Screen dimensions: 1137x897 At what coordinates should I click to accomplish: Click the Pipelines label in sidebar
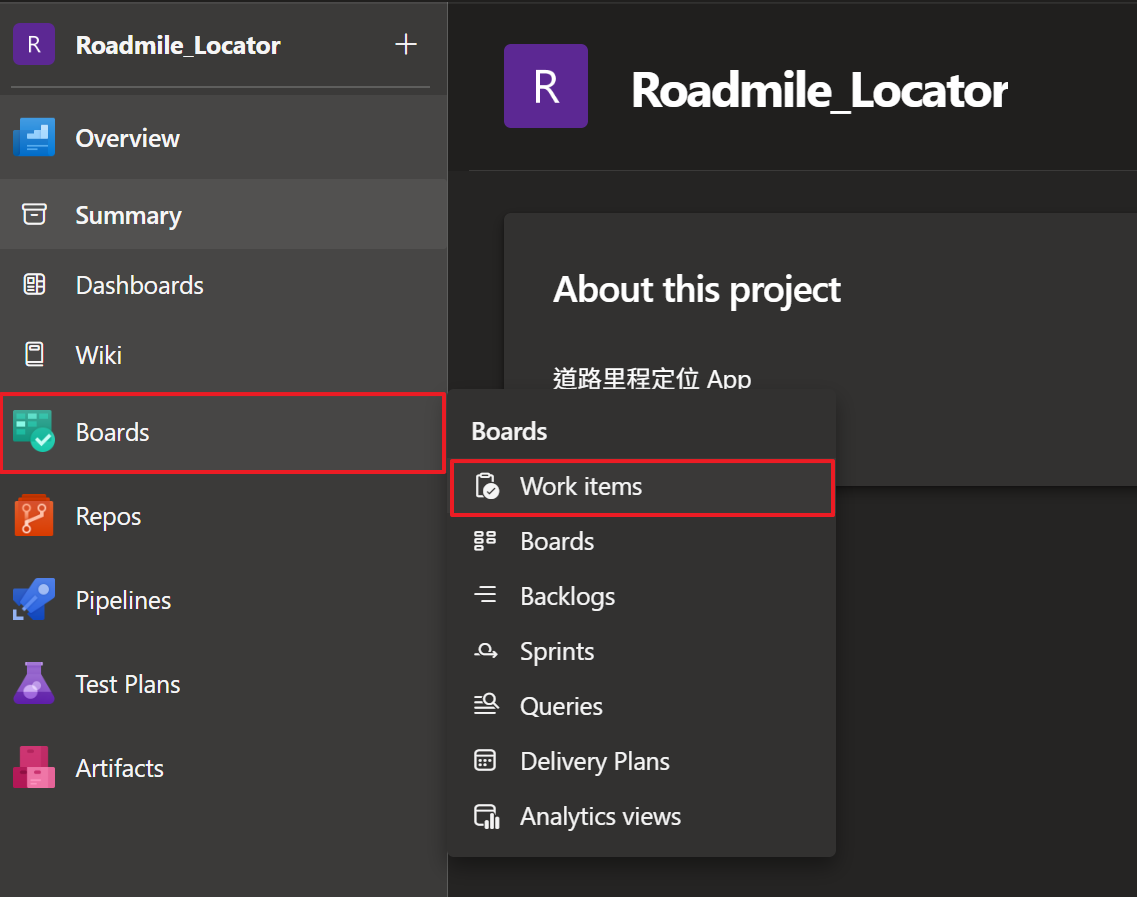point(123,600)
